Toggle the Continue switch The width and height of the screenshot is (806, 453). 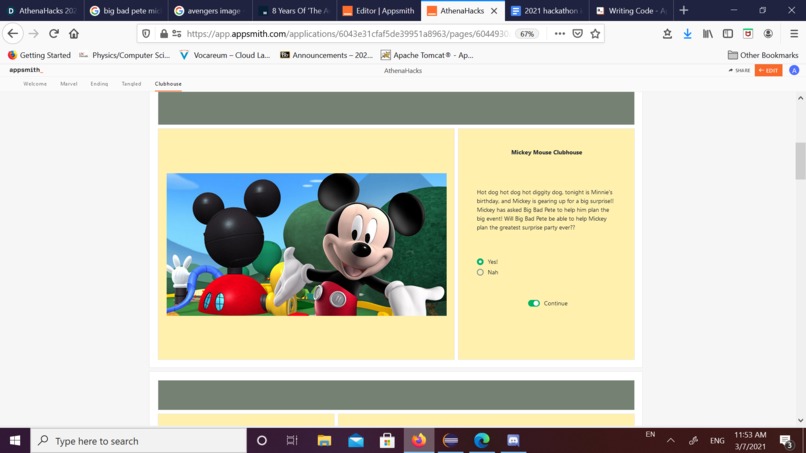[x=534, y=303]
